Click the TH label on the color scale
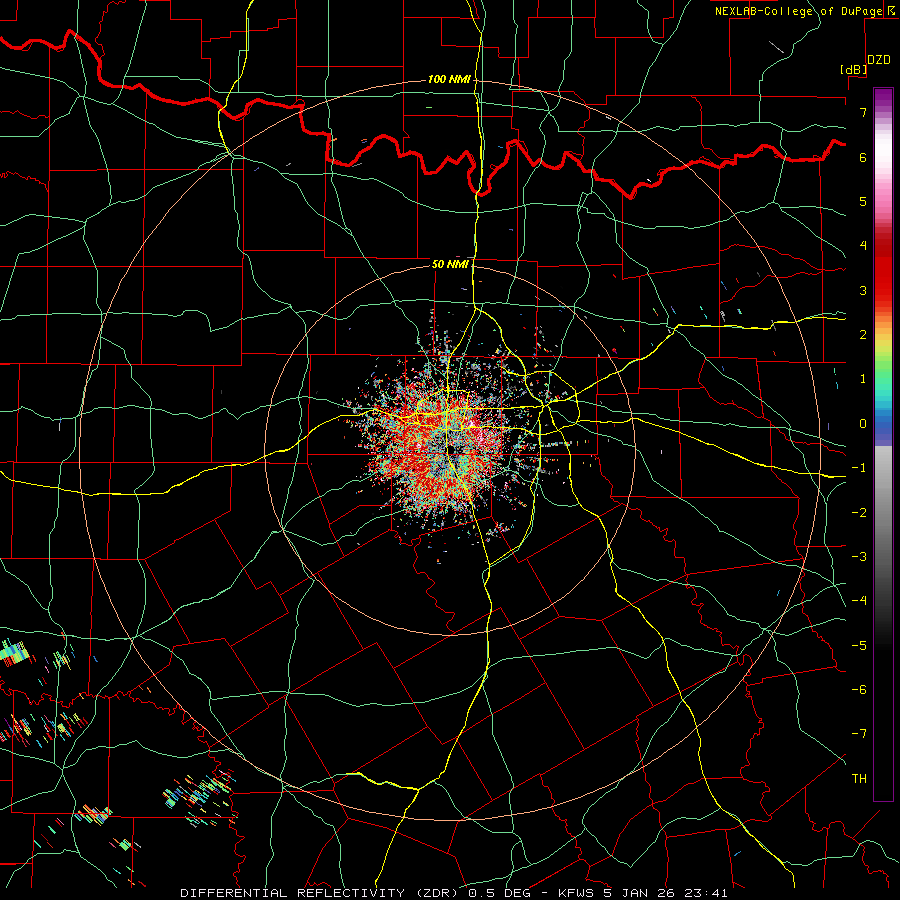Screen dimensions: 900x900 tap(859, 779)
